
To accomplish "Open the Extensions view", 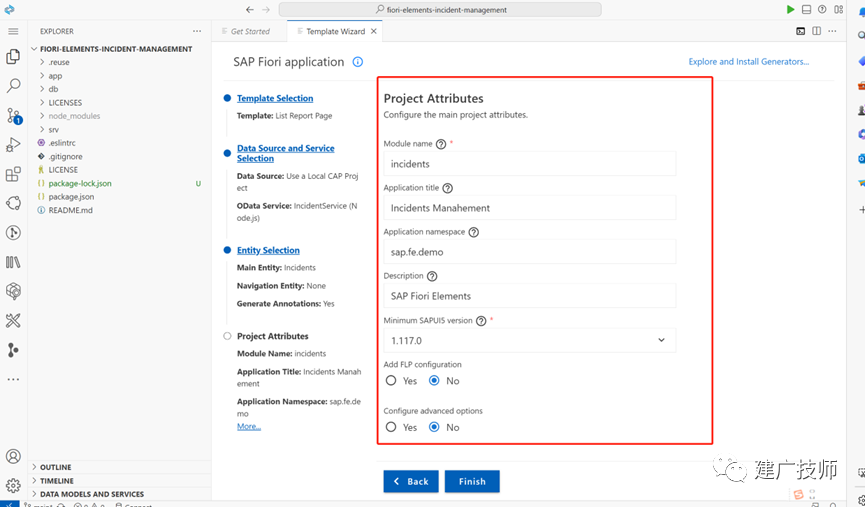I will coord(13,174).
